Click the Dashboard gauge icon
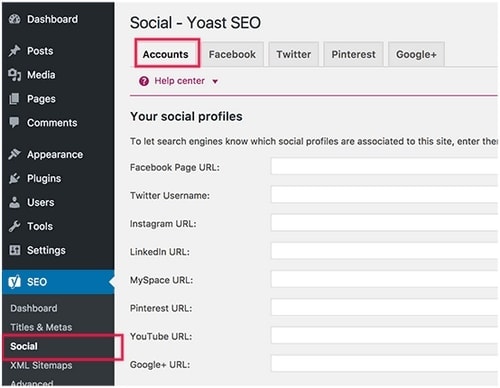Screen dimensions: 500x388 [x=15, y=19]
